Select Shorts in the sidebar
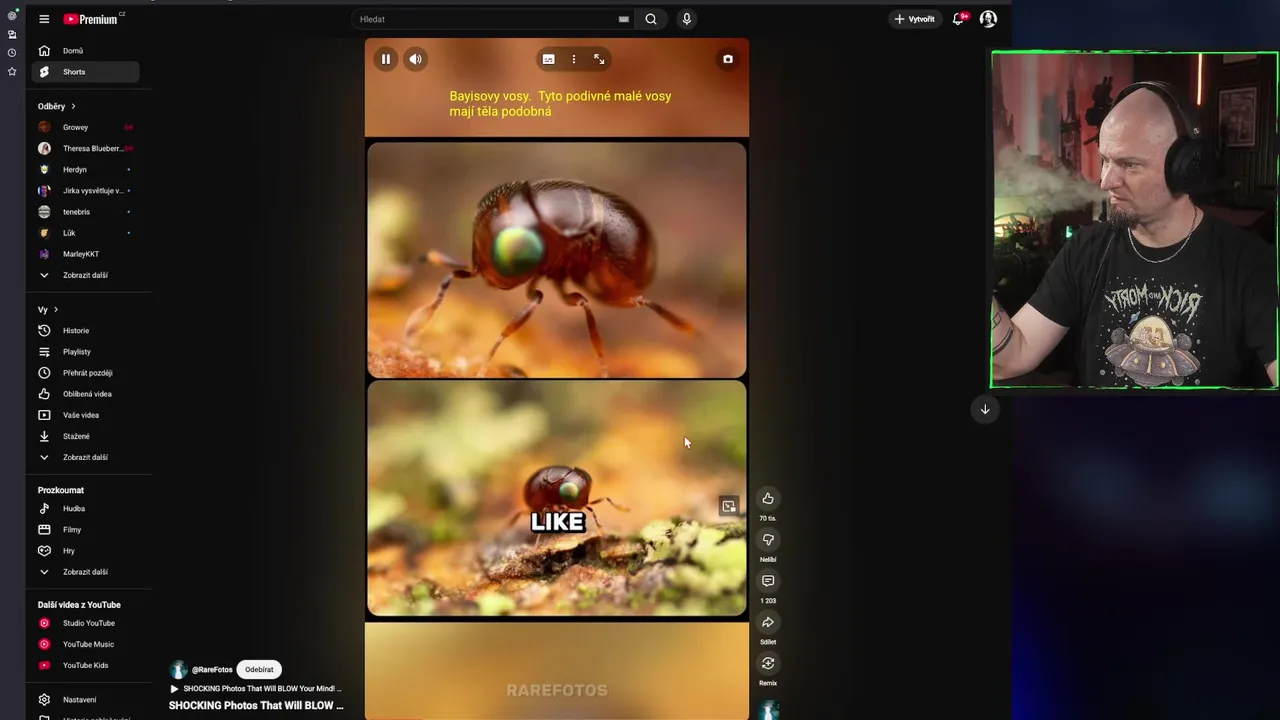 pos(85,72)
